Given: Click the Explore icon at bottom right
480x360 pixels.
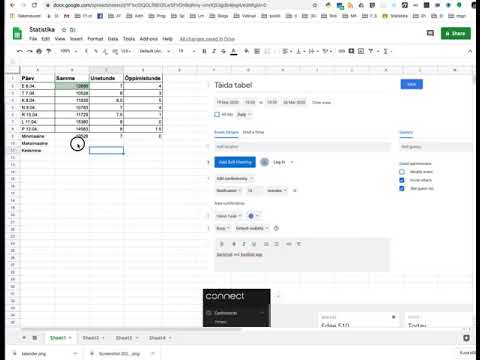Looking at the screenshot, I should (467, 338).
